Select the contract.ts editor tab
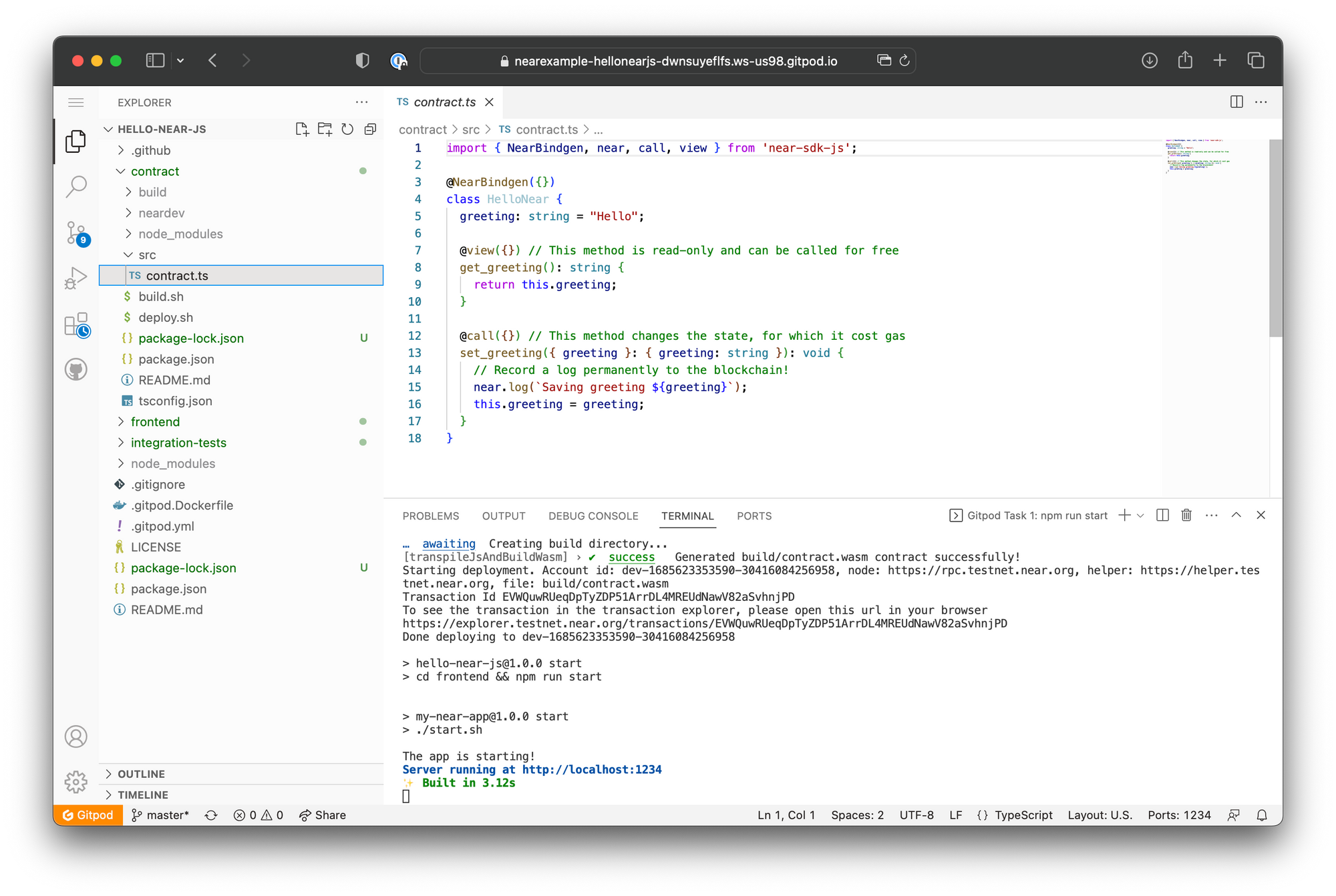This screenshot has height=896, width=1336. (x=444, y=102)
